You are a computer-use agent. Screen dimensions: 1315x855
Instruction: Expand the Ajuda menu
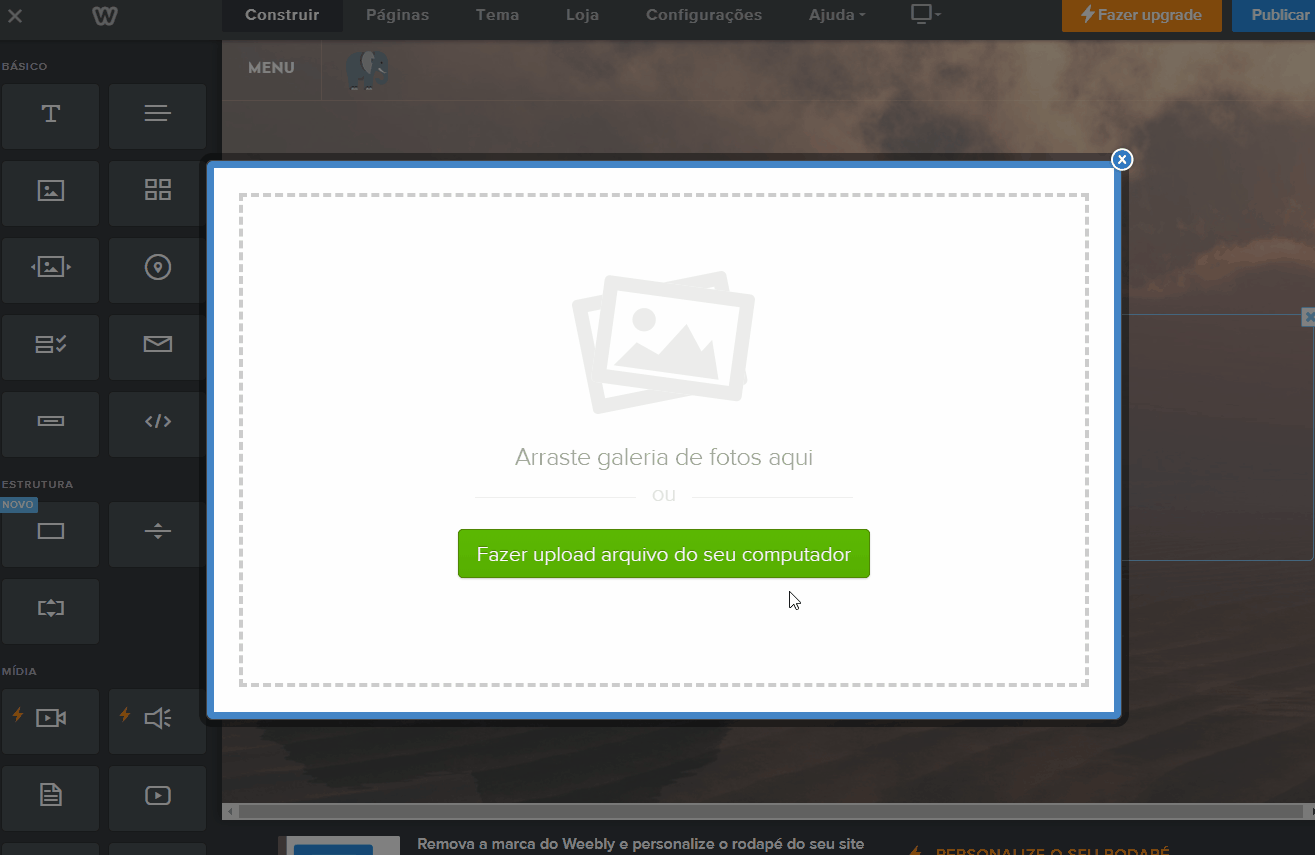point(837,15)
